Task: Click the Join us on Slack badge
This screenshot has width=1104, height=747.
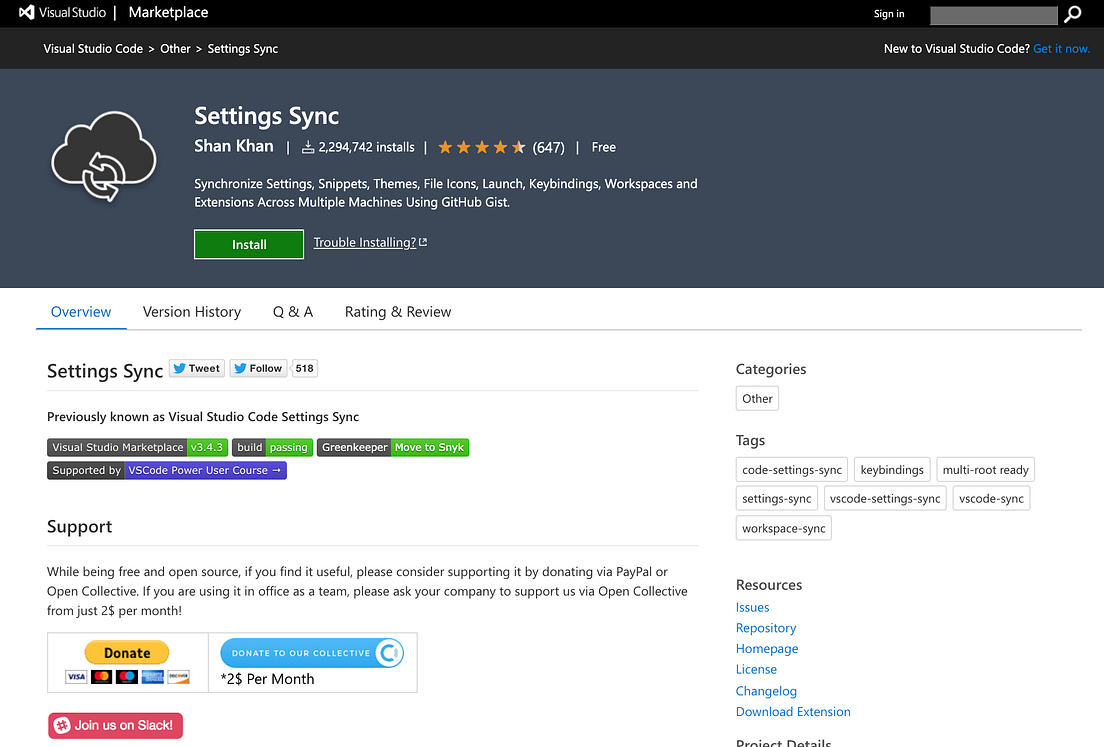Action: point(115,725)
